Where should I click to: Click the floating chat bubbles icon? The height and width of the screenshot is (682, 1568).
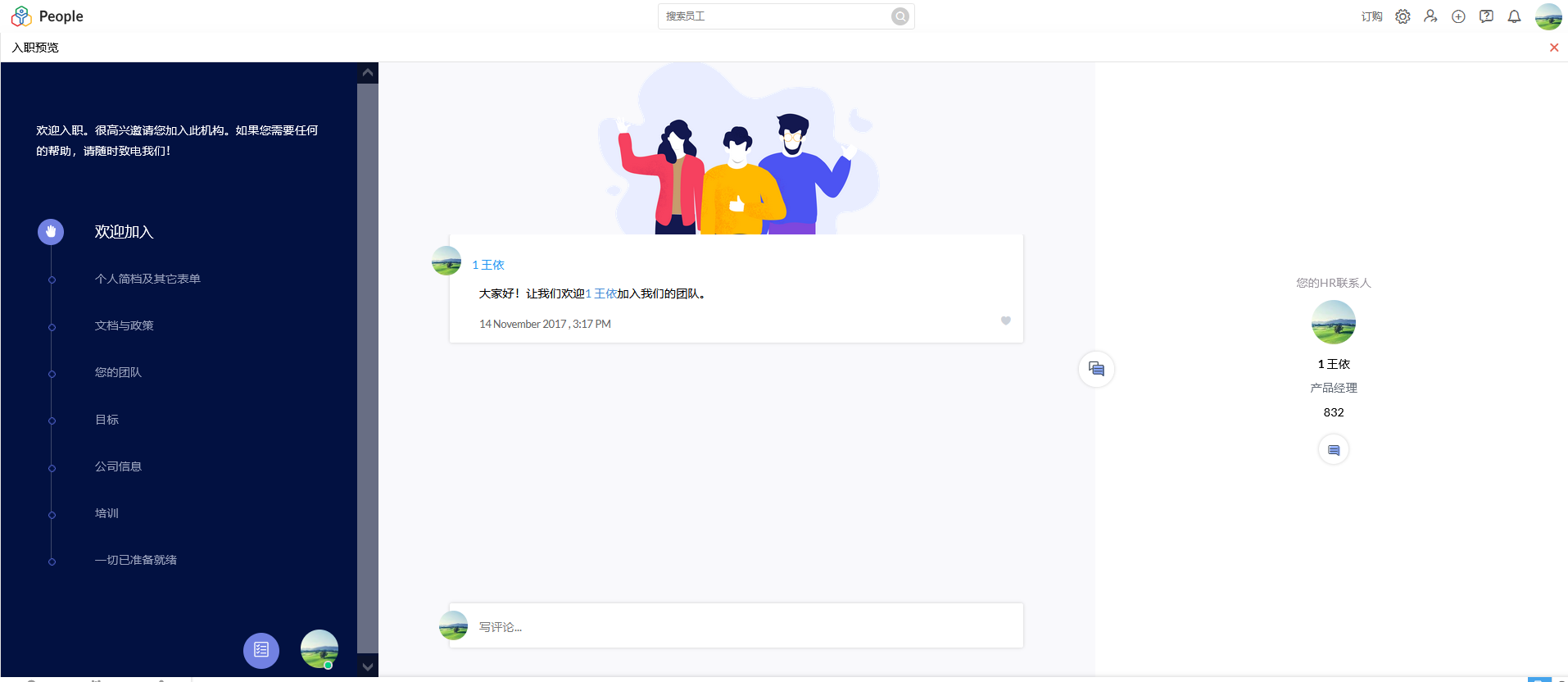tap(1096, 369)
